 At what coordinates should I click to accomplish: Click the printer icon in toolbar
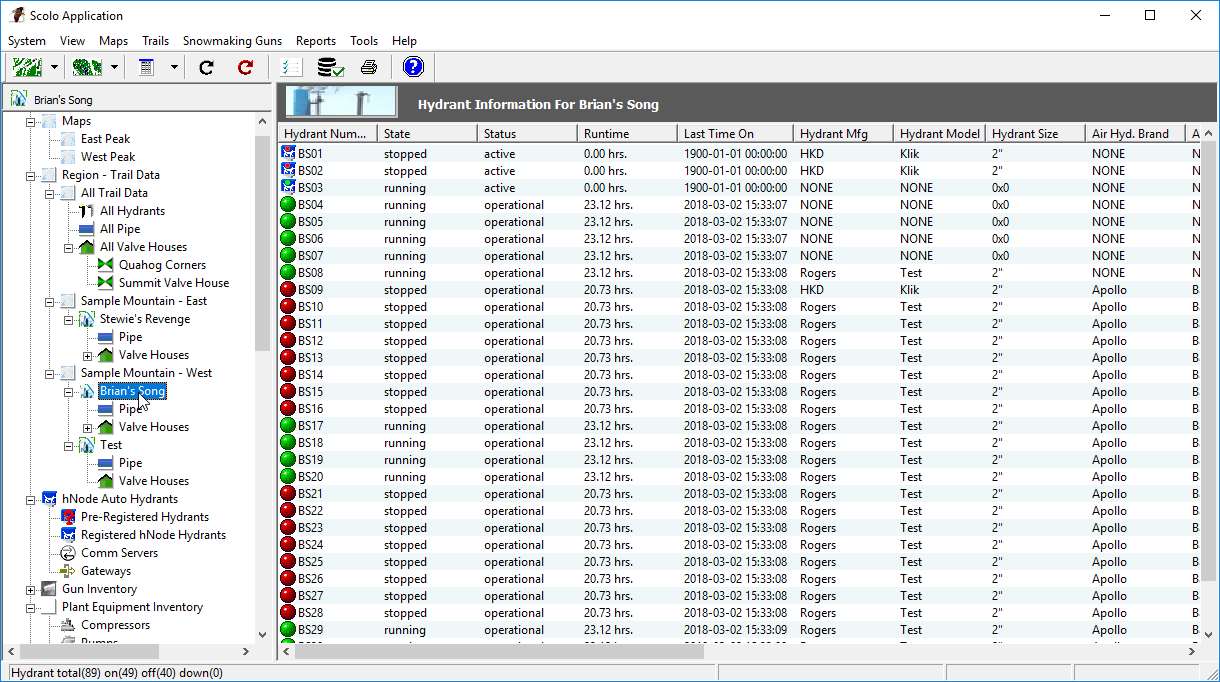(369, 67)
